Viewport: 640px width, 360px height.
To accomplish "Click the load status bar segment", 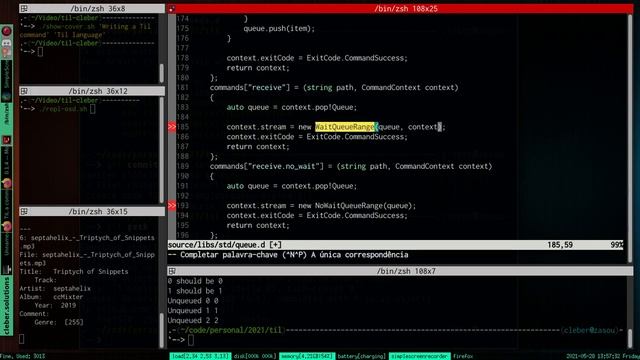I will point(200,356).
